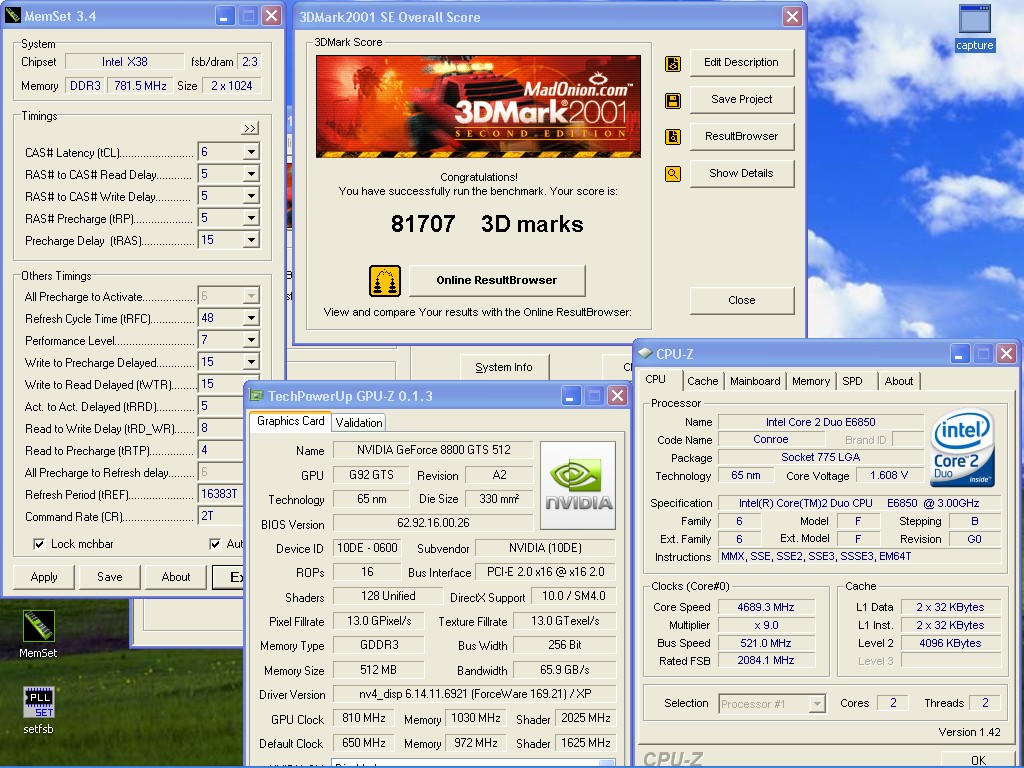The height and width of the screenshot is (768, 1024).
Task: Open the MemSet desktop icon
Action: click(39, 634)
